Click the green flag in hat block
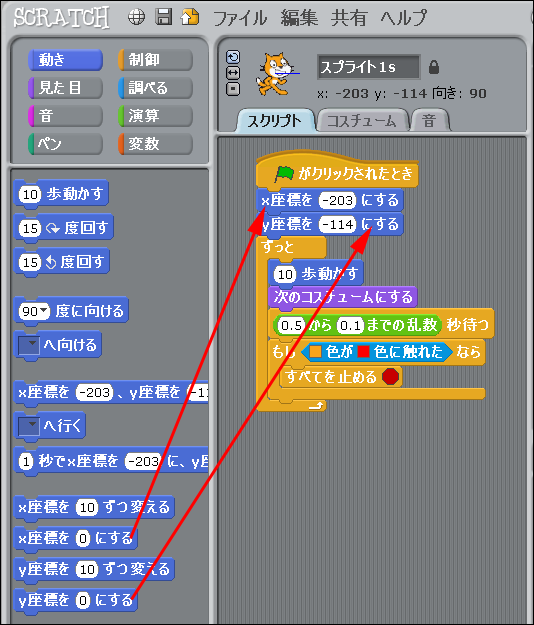Viewport: 534px width, 625px height. click(x=284, y=174)
